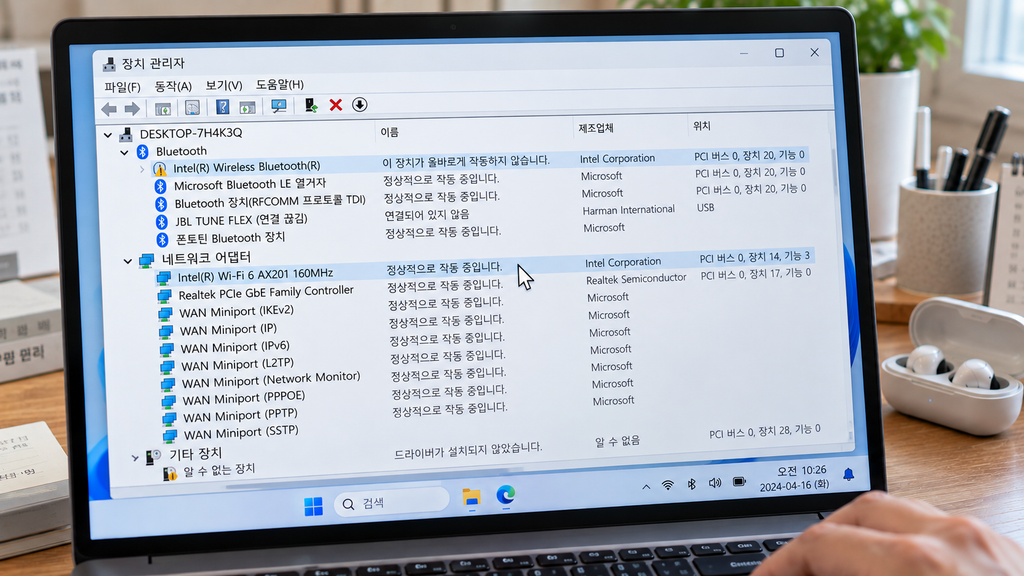
Task: Click the Bluetooth icon in system tray
Action: click(x=691, y=484)
